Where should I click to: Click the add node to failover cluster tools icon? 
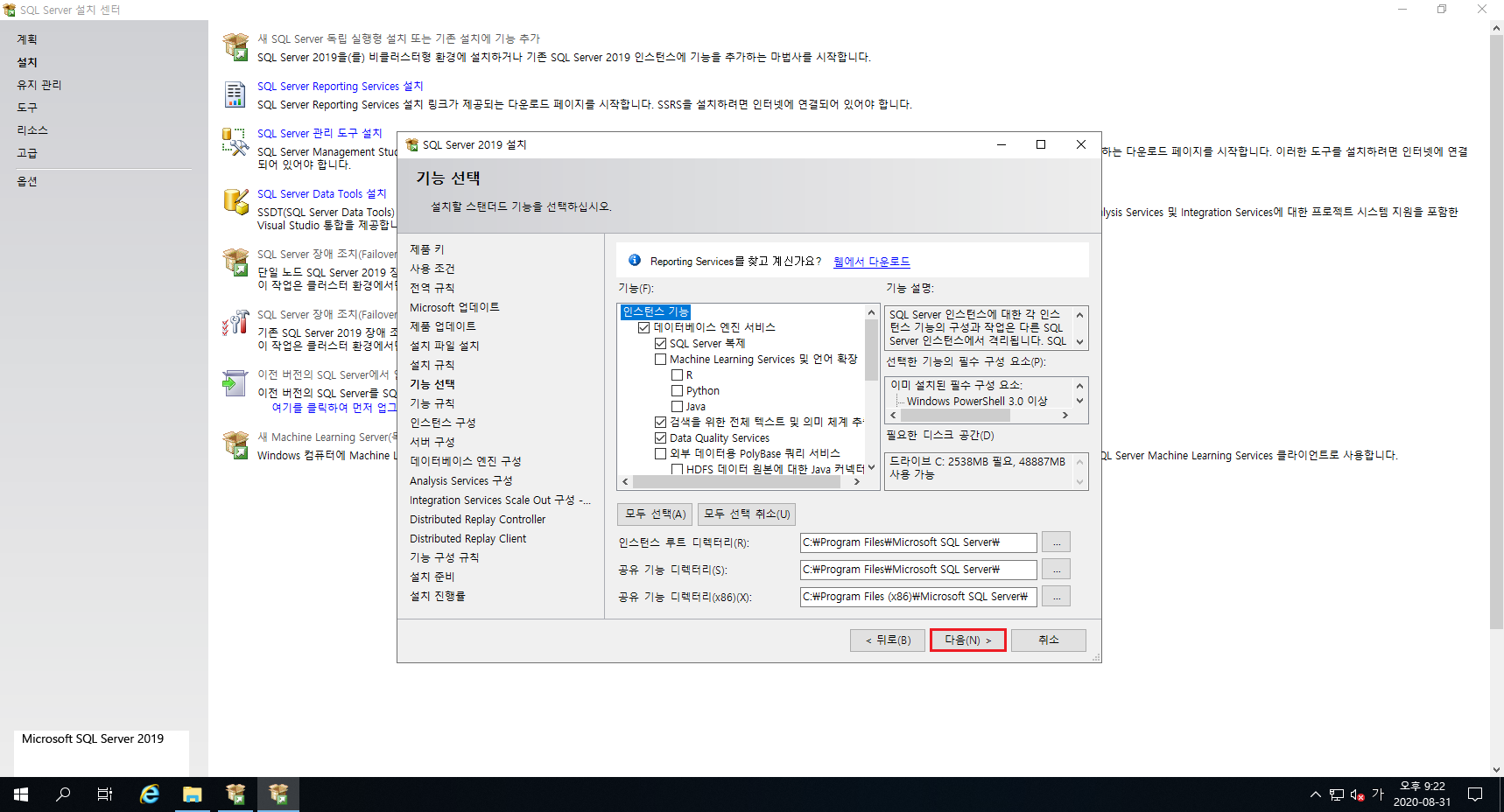click(235, 322)
